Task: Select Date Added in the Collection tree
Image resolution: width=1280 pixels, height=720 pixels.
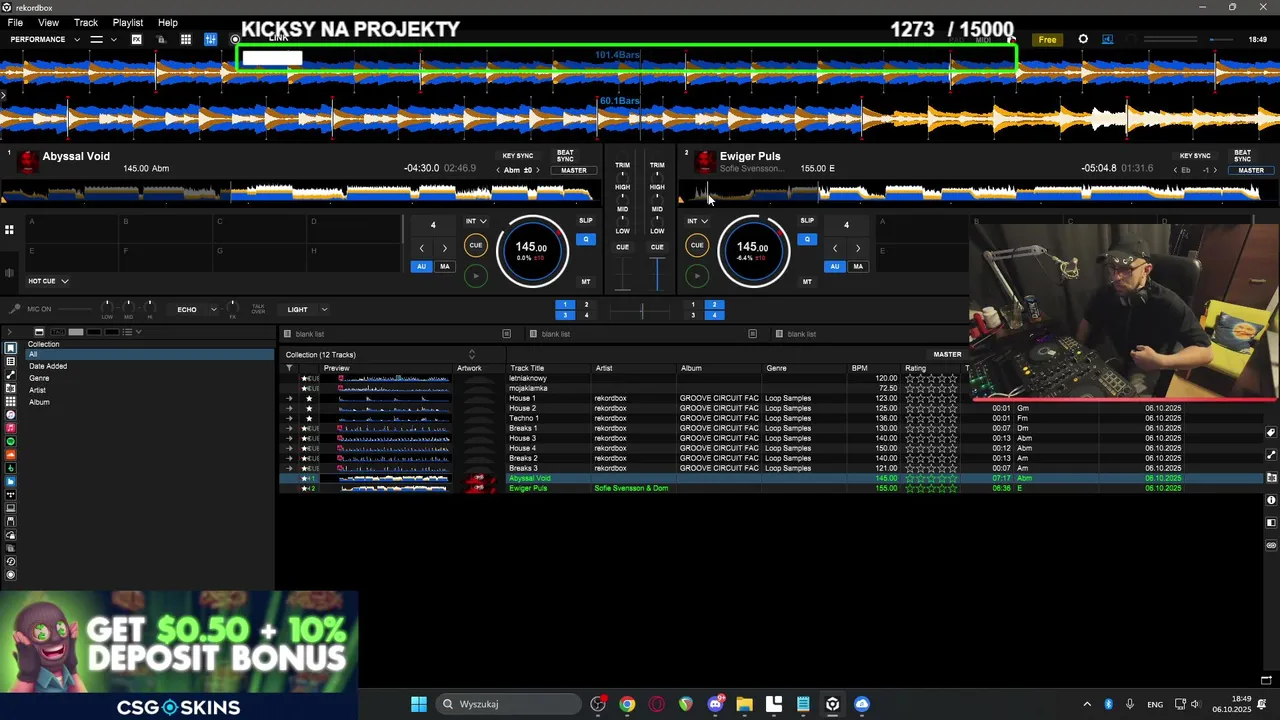Action: coord(48,366)
